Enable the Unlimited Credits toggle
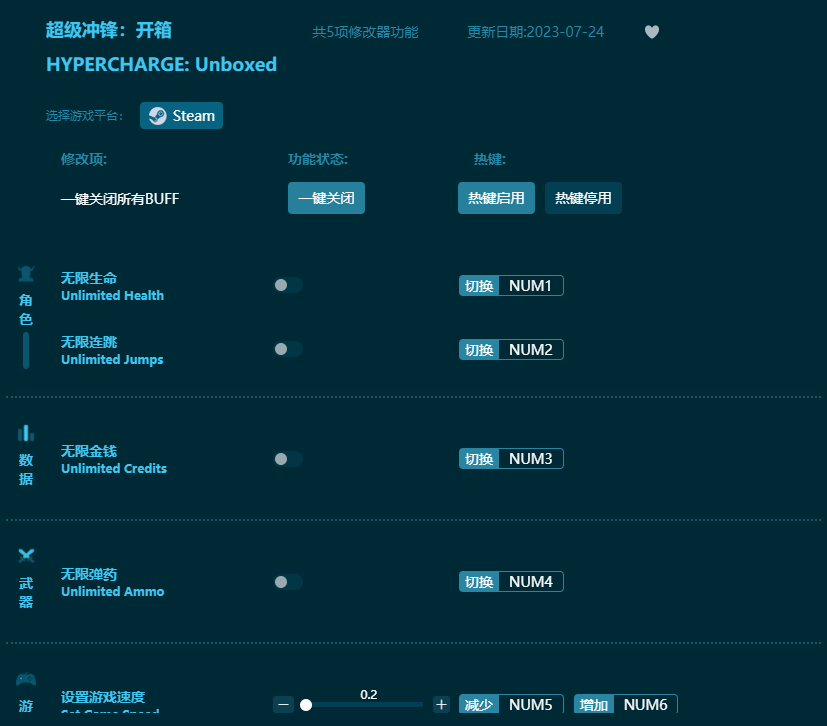Screen dimensions: 827x726 point(287,458)
